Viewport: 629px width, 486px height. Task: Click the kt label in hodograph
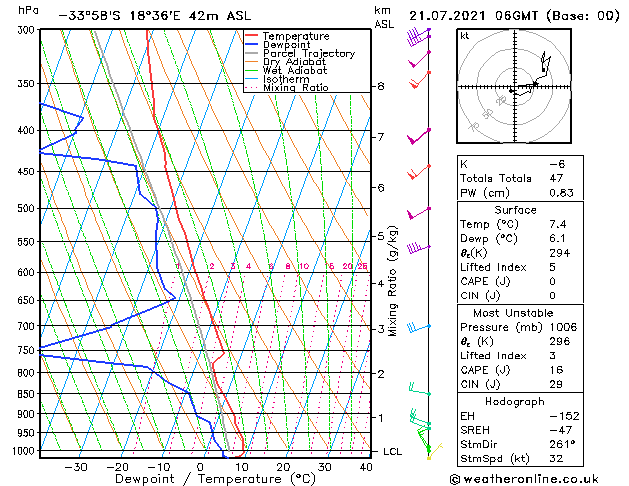point(465,36)
